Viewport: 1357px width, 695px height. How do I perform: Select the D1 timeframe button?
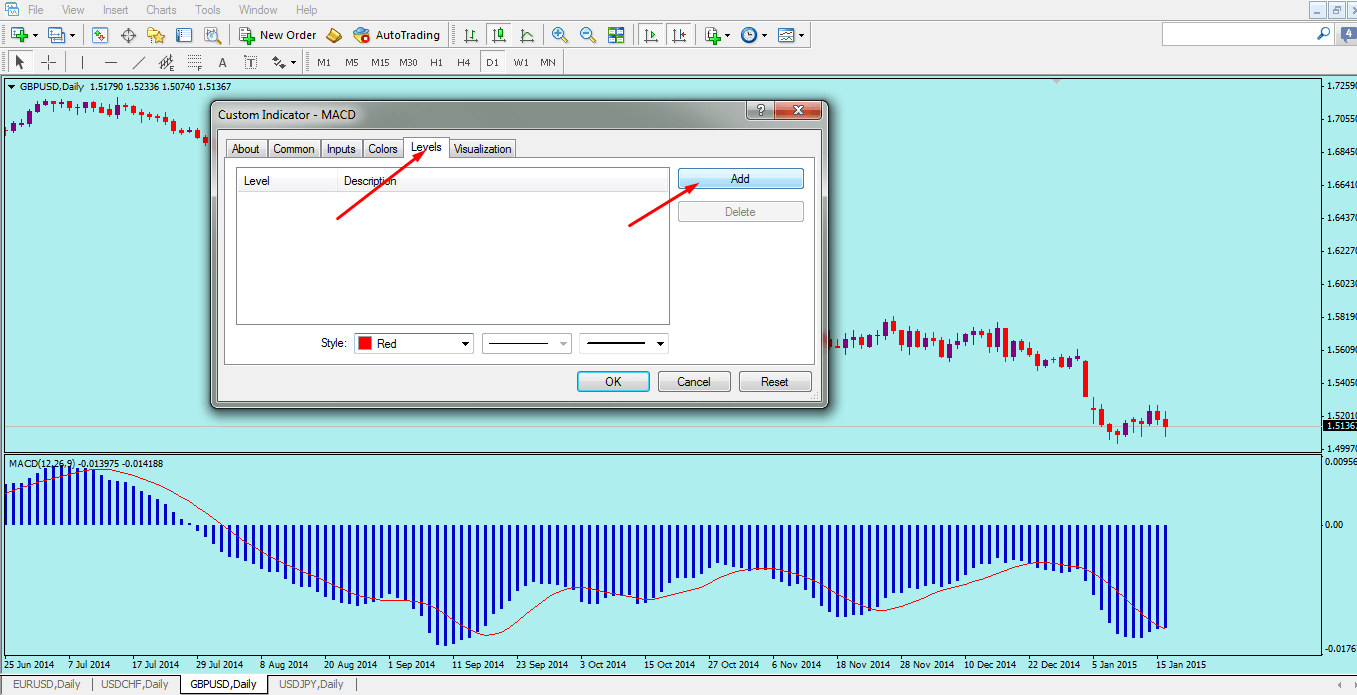coord(492,62)
